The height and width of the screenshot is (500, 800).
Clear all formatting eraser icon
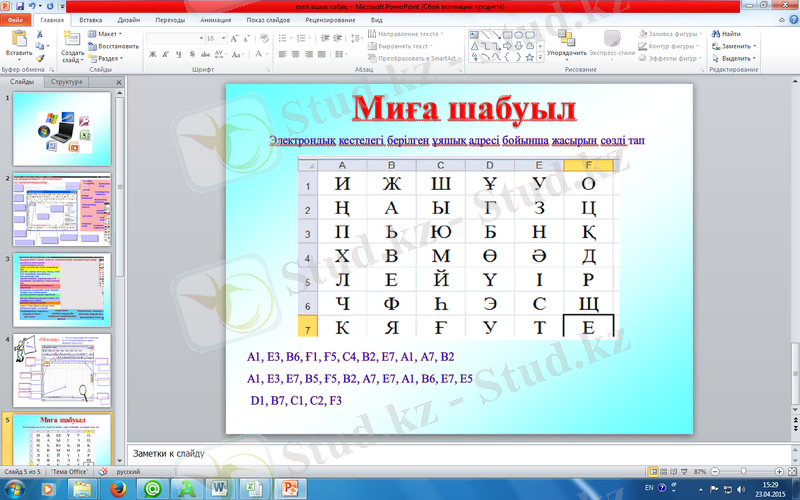click(264, 38)
